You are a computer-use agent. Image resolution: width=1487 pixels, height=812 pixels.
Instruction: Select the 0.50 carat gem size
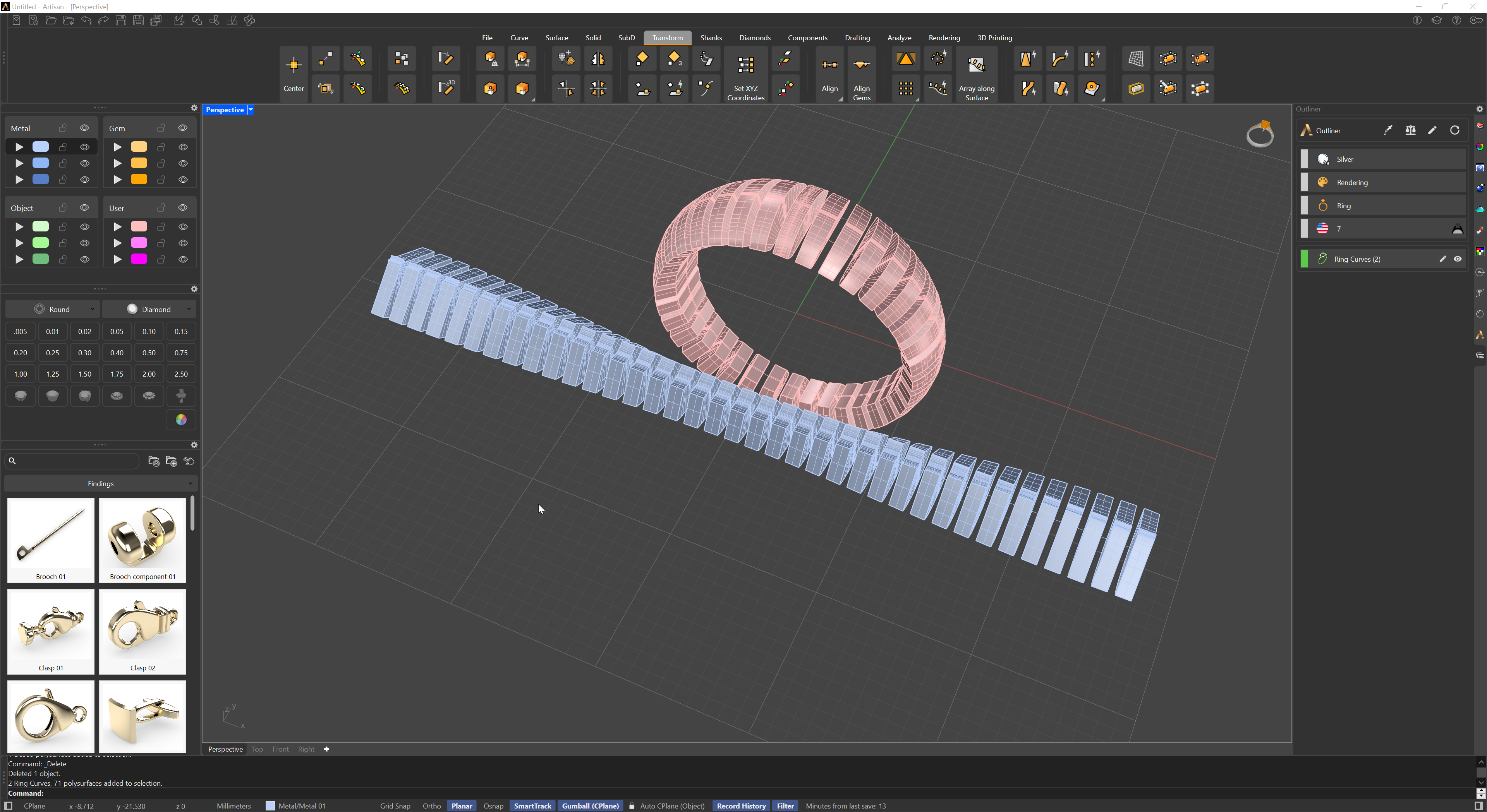coord(149,353)
